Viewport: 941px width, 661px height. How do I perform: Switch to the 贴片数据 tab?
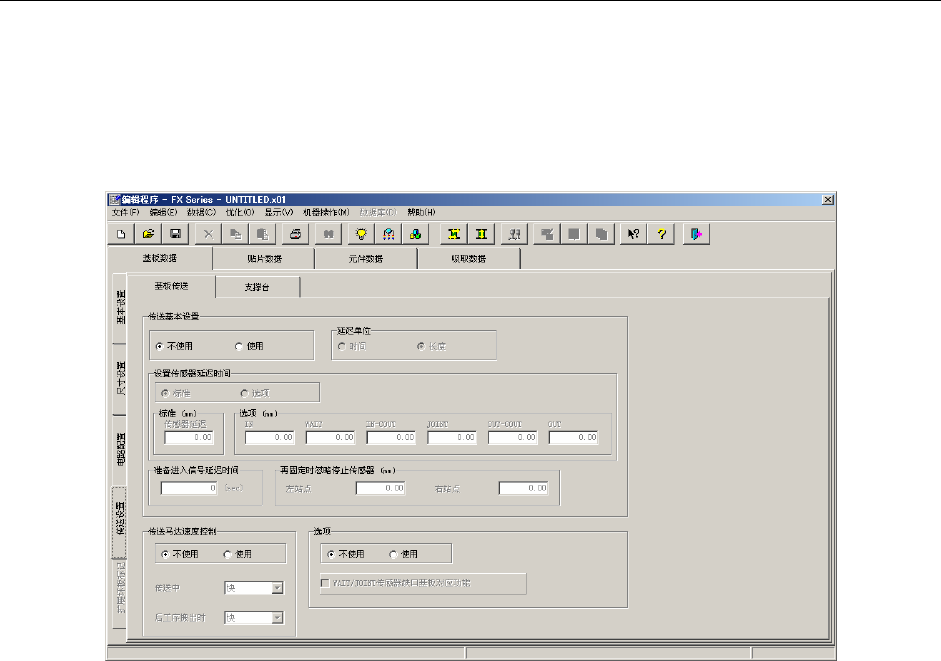coord(264,259)
